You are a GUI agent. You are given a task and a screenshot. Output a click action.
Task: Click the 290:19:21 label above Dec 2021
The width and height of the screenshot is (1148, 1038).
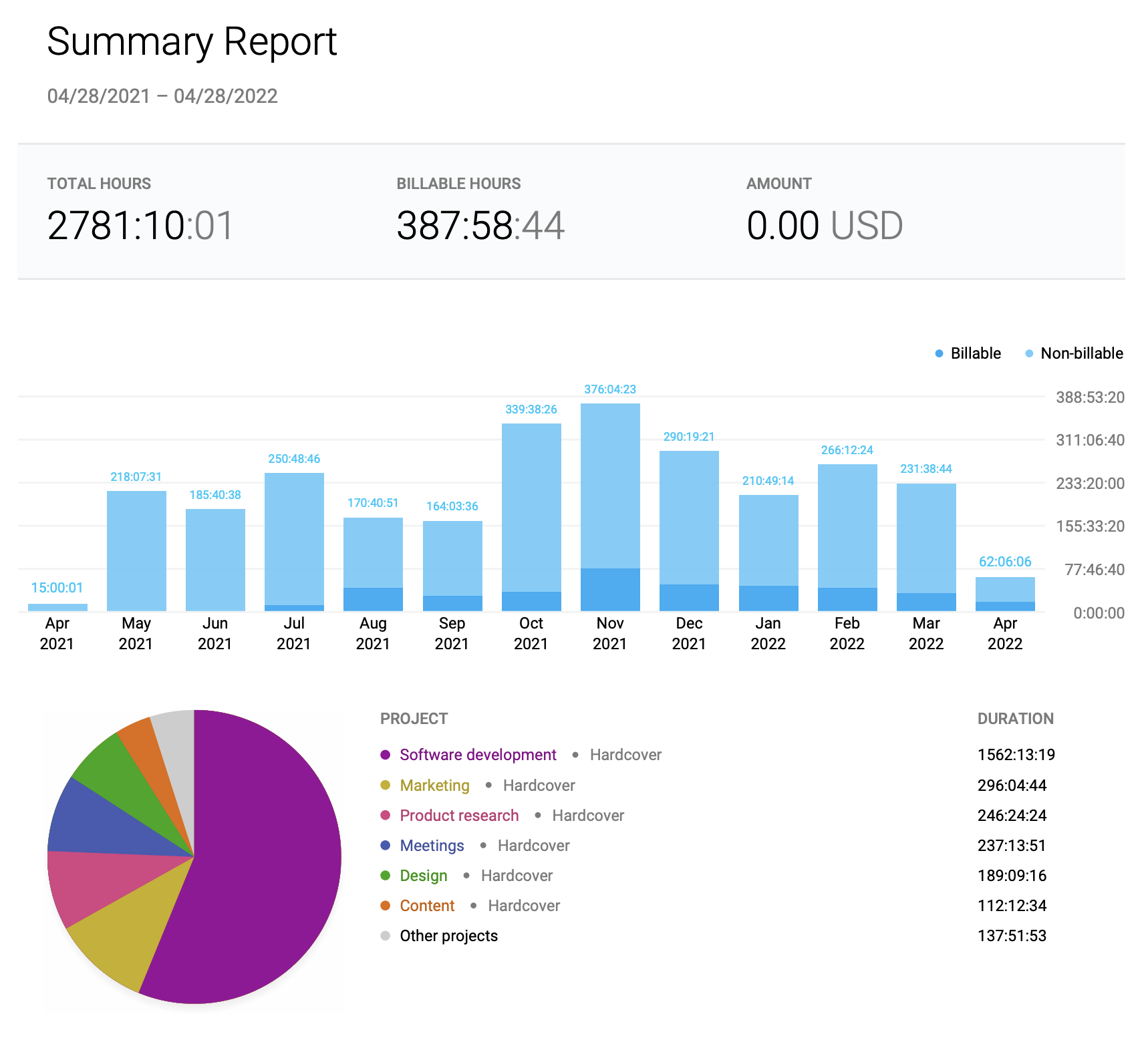tap(688, 437)
